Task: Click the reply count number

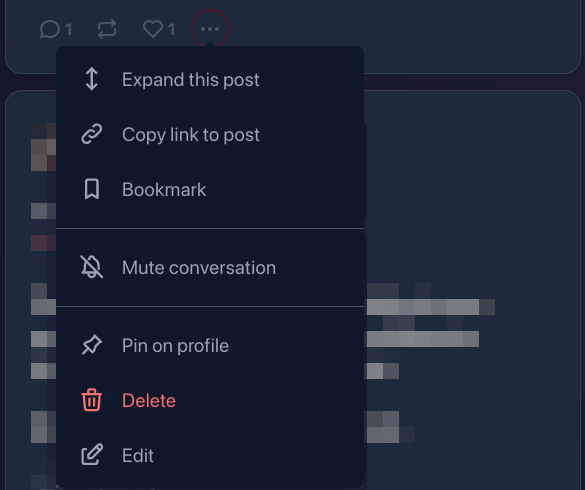Action: point(68,29)
